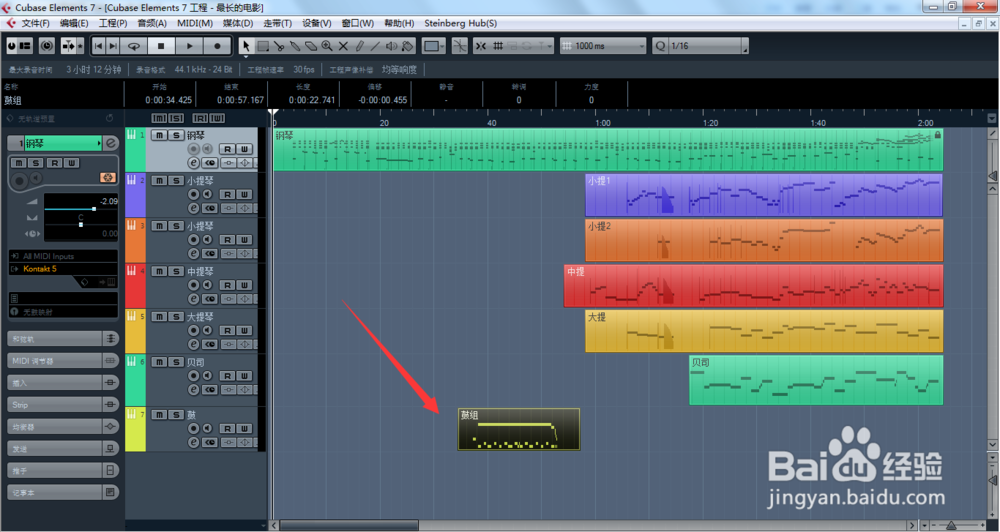Solo the 大提琴 track
The width and height of the screenshot is (1000, 532).
(x=176, y=316)
